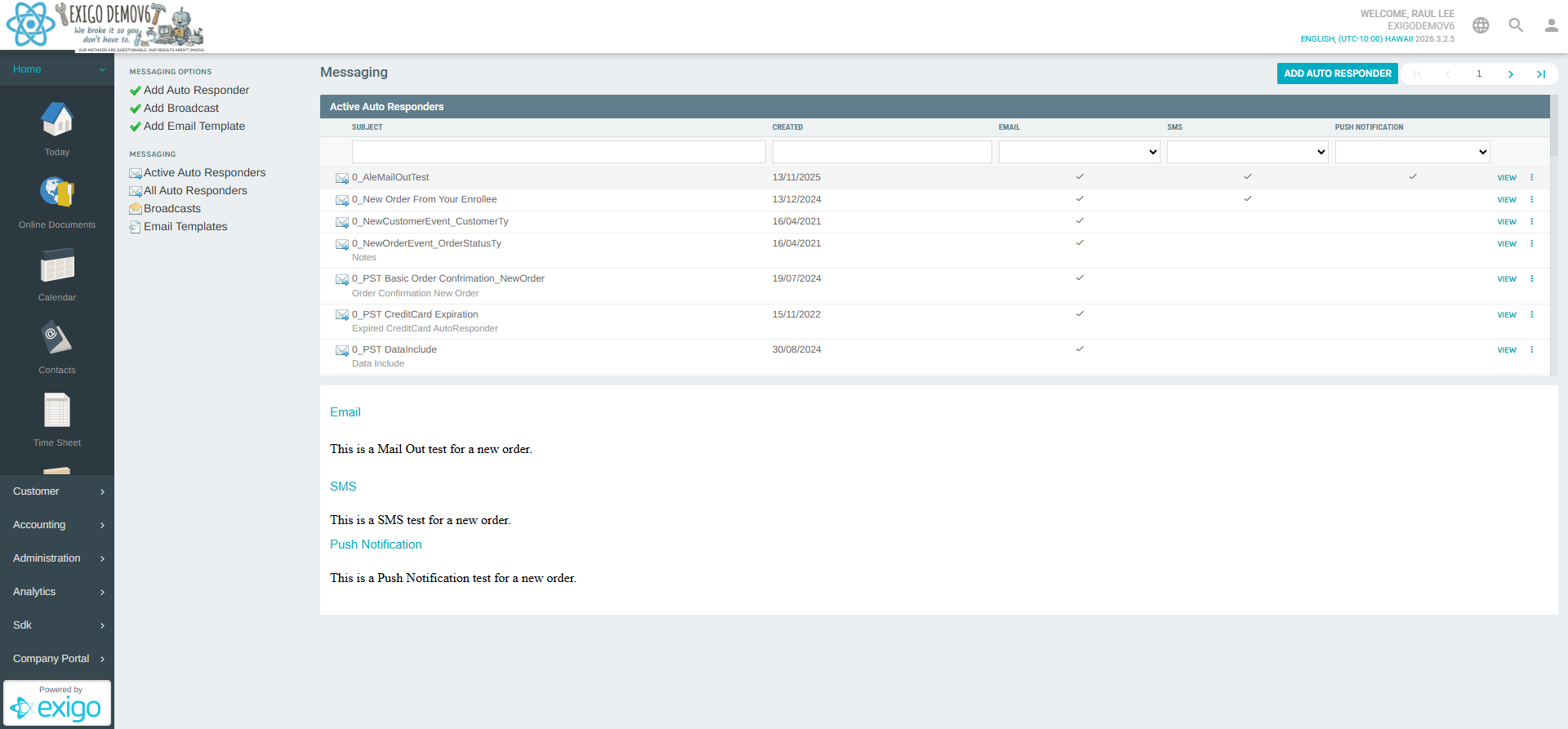Image resolution: width=1568 pixels, height=729 pixels.
Task: Open Active Auto Responders list
Action: click(x=204, y=172)
